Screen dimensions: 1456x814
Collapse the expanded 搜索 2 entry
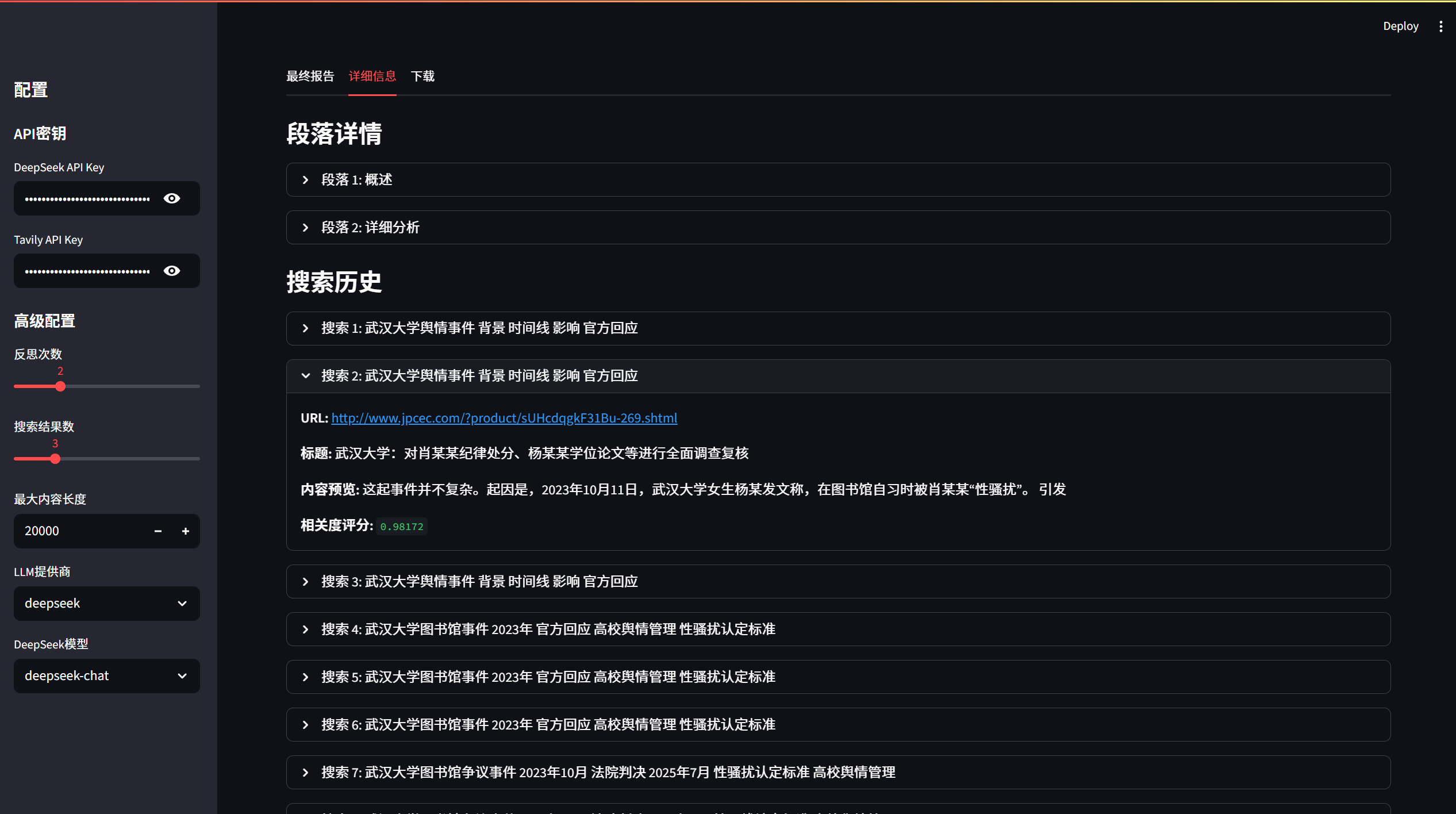[479, 376]
